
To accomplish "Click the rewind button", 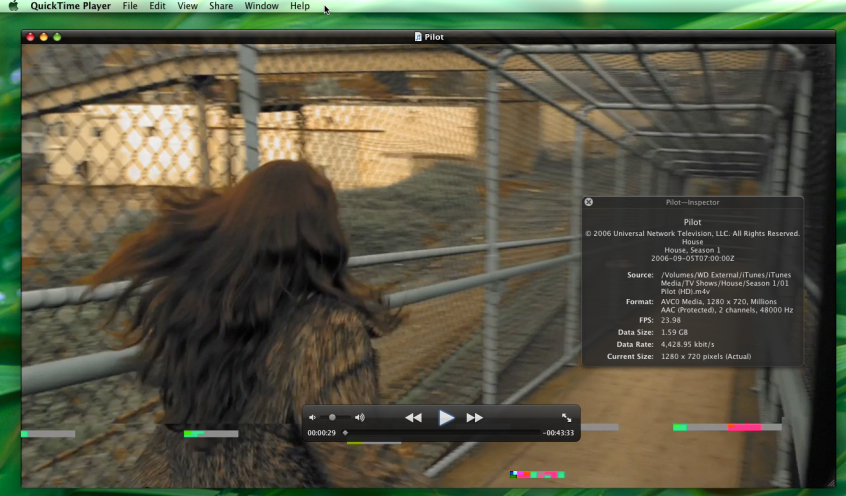I will [413, 418].
